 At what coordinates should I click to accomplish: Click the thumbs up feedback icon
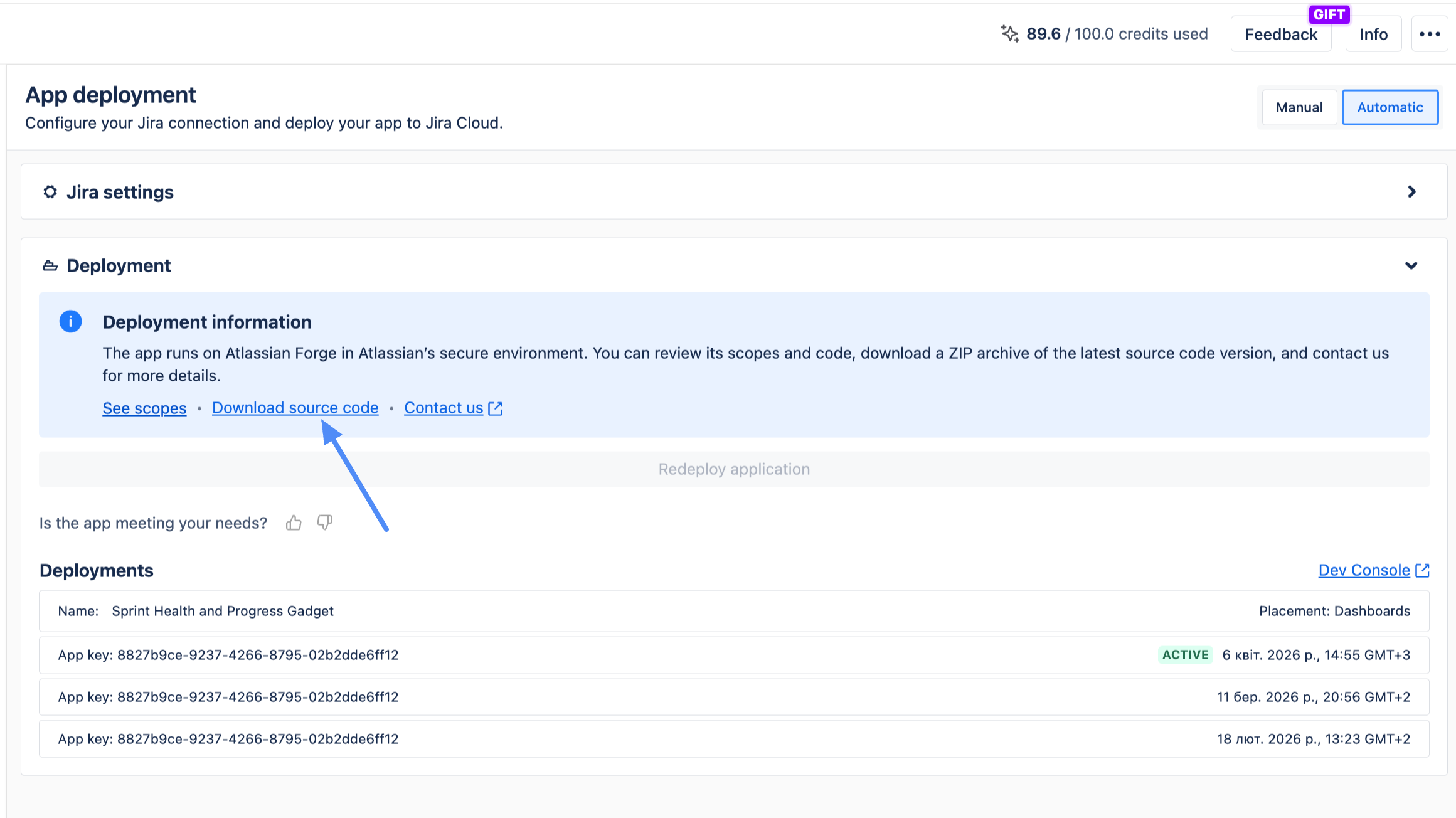(x=294, y=523)
